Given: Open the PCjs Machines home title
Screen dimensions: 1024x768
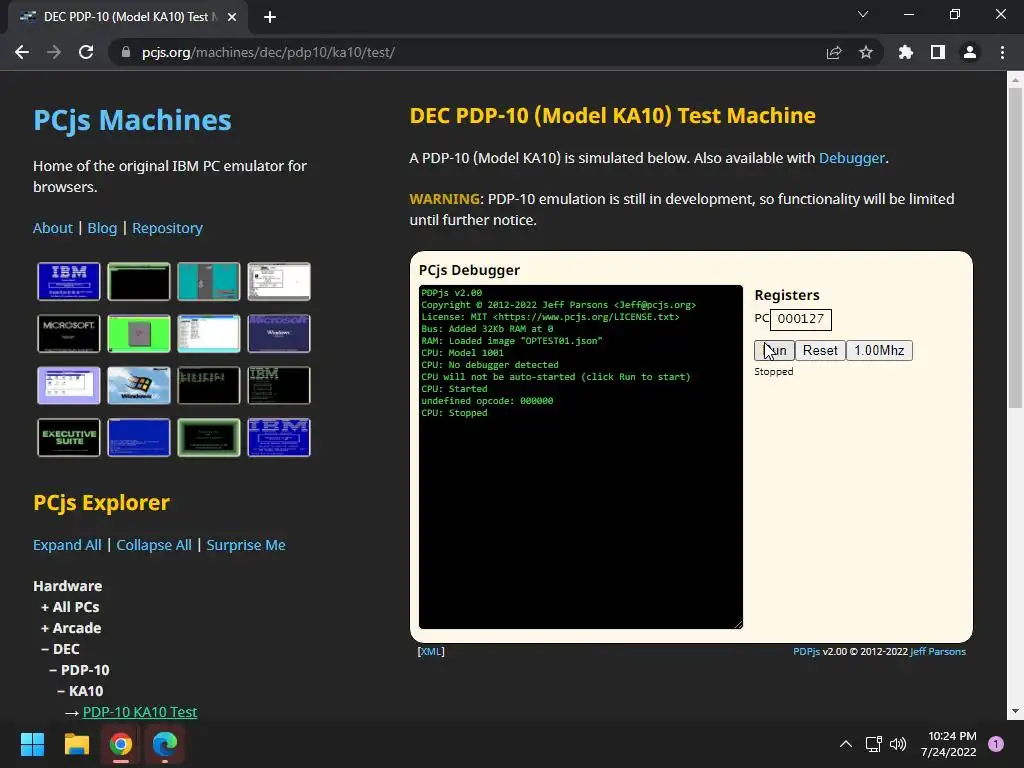Looking at the screenshot, I should (132, 120).
